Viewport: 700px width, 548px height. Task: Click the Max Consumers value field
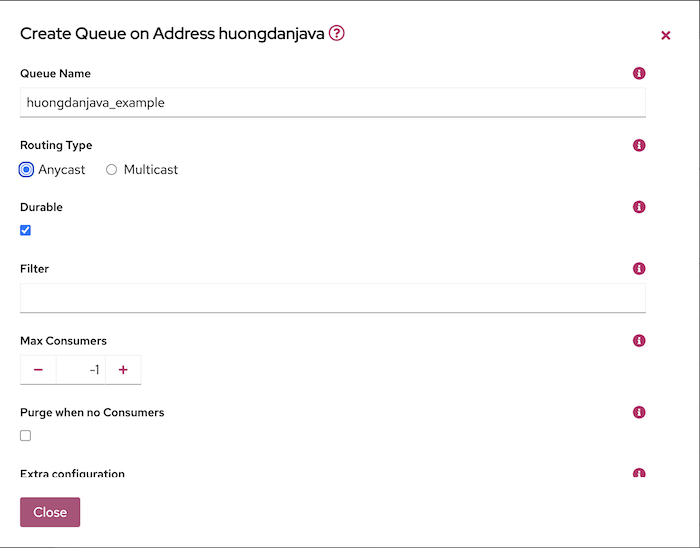[81, 369]
